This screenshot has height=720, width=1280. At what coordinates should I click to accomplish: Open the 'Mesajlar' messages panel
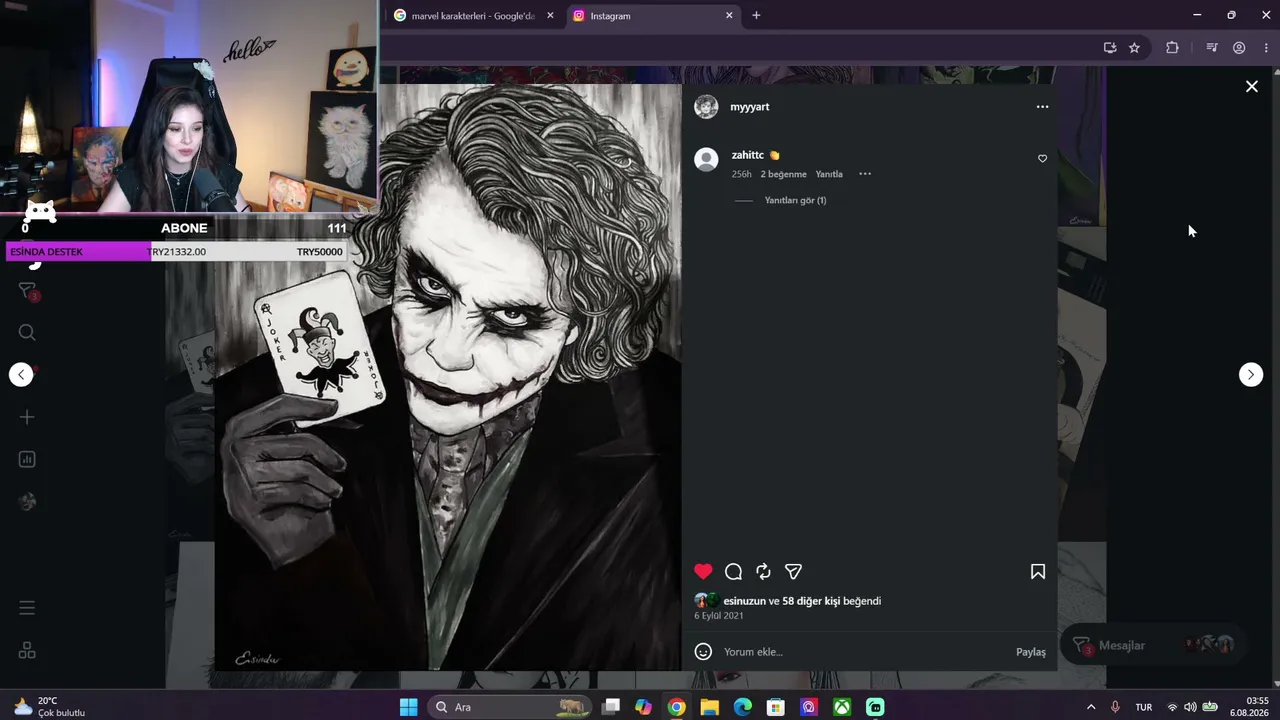1151,645
